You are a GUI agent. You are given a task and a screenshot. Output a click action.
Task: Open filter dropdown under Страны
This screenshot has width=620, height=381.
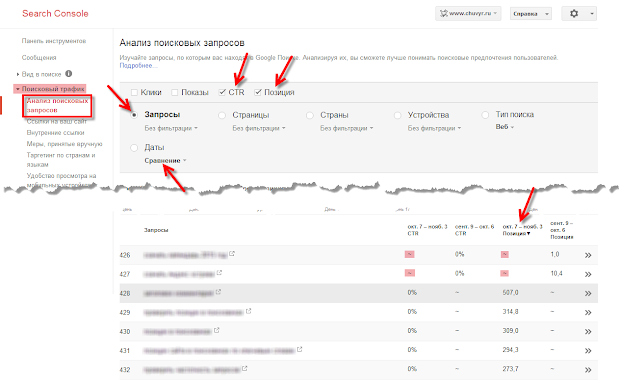(x=346, y=128)
